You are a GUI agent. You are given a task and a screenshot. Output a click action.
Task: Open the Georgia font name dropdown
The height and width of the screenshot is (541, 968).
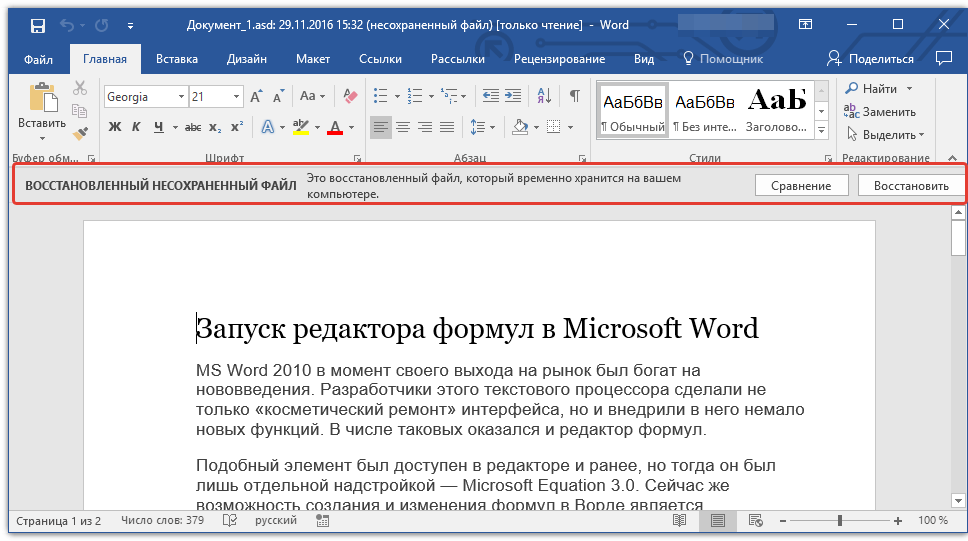tap(181, 97)
